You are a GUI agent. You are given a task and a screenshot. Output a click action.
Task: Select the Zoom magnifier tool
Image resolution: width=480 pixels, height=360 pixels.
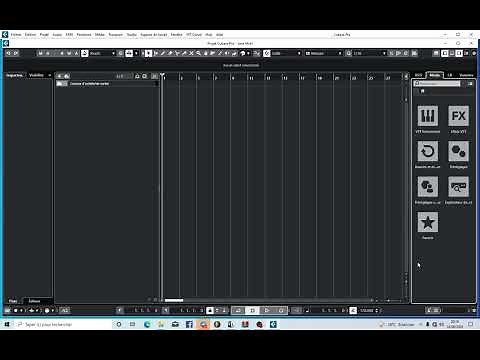[x=198, y=53]
